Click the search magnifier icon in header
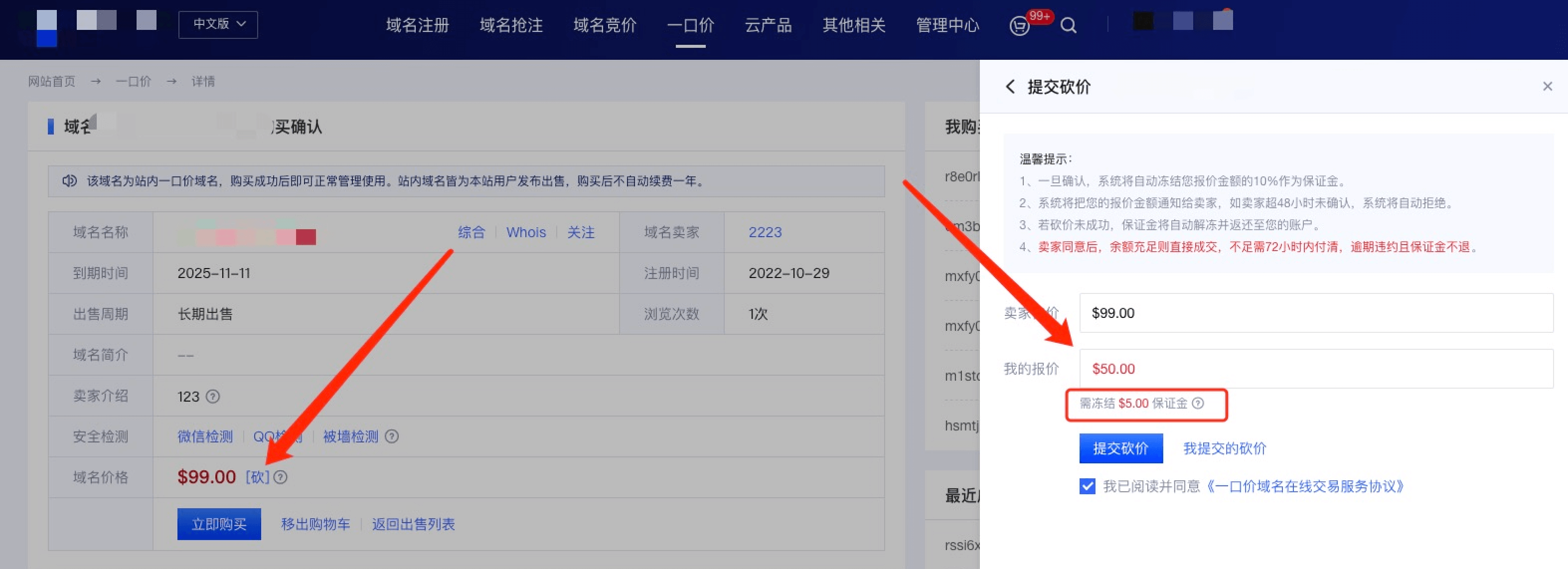The width and height of the screenshot is (1568, 569). (1068, 25)
